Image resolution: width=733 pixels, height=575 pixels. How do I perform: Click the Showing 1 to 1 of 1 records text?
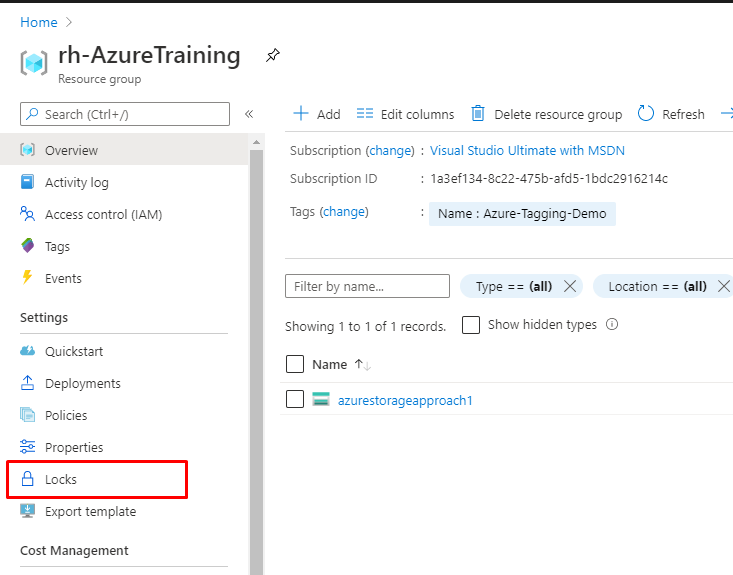click(x=366, y=326)
